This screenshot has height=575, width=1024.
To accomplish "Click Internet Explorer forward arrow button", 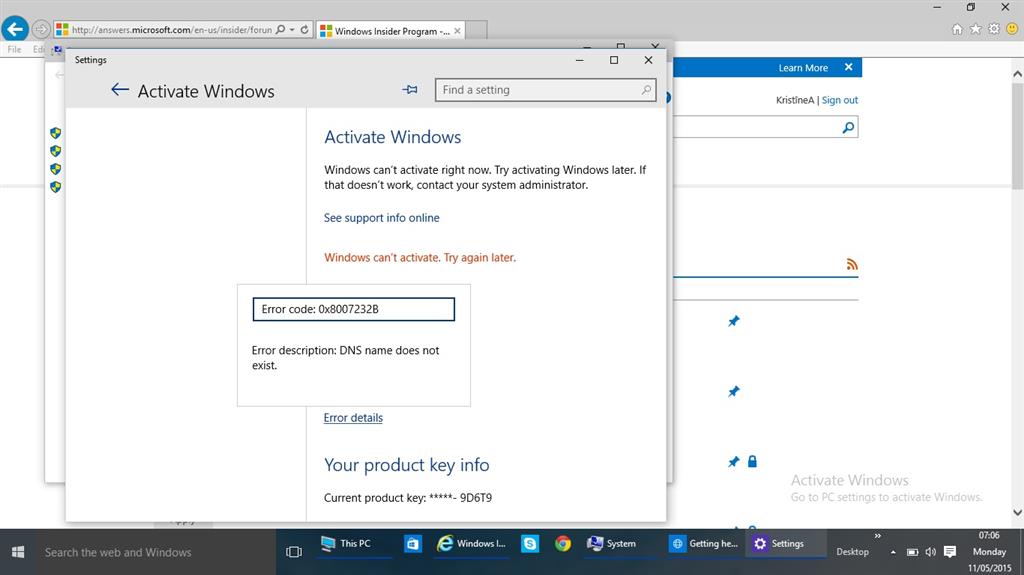I will pos(40,29).
